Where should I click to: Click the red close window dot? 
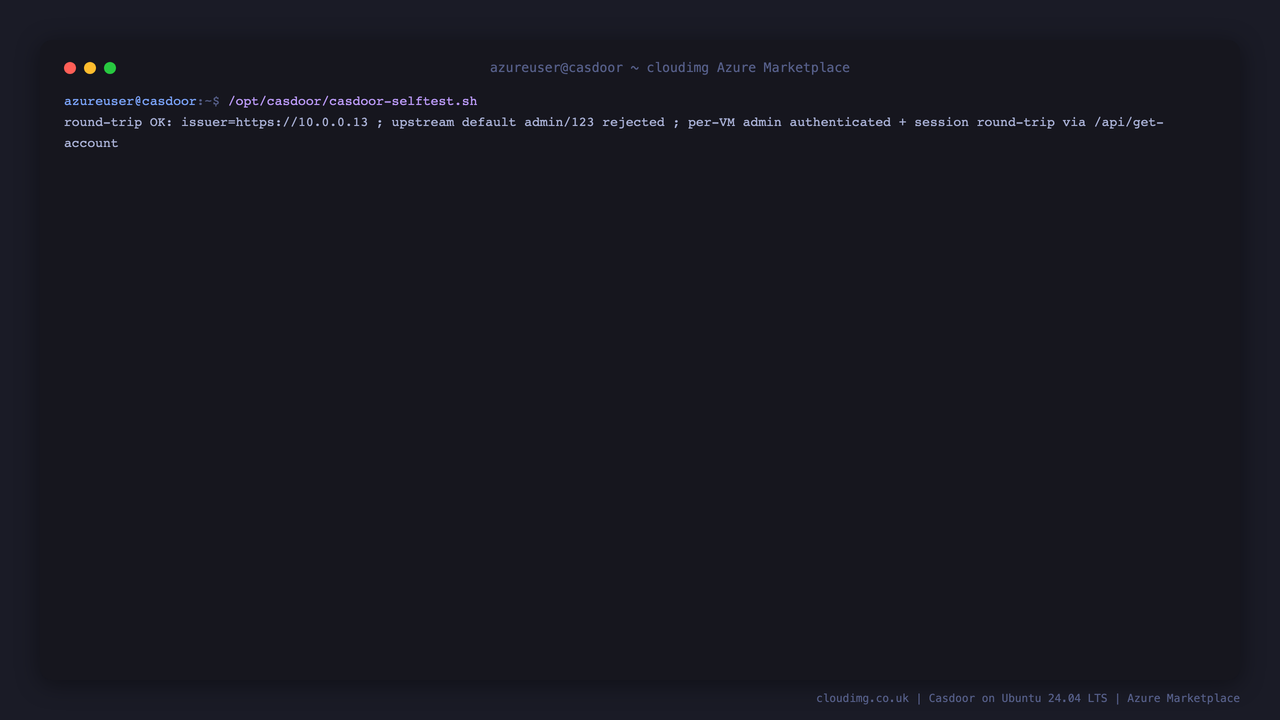point(70,68)
